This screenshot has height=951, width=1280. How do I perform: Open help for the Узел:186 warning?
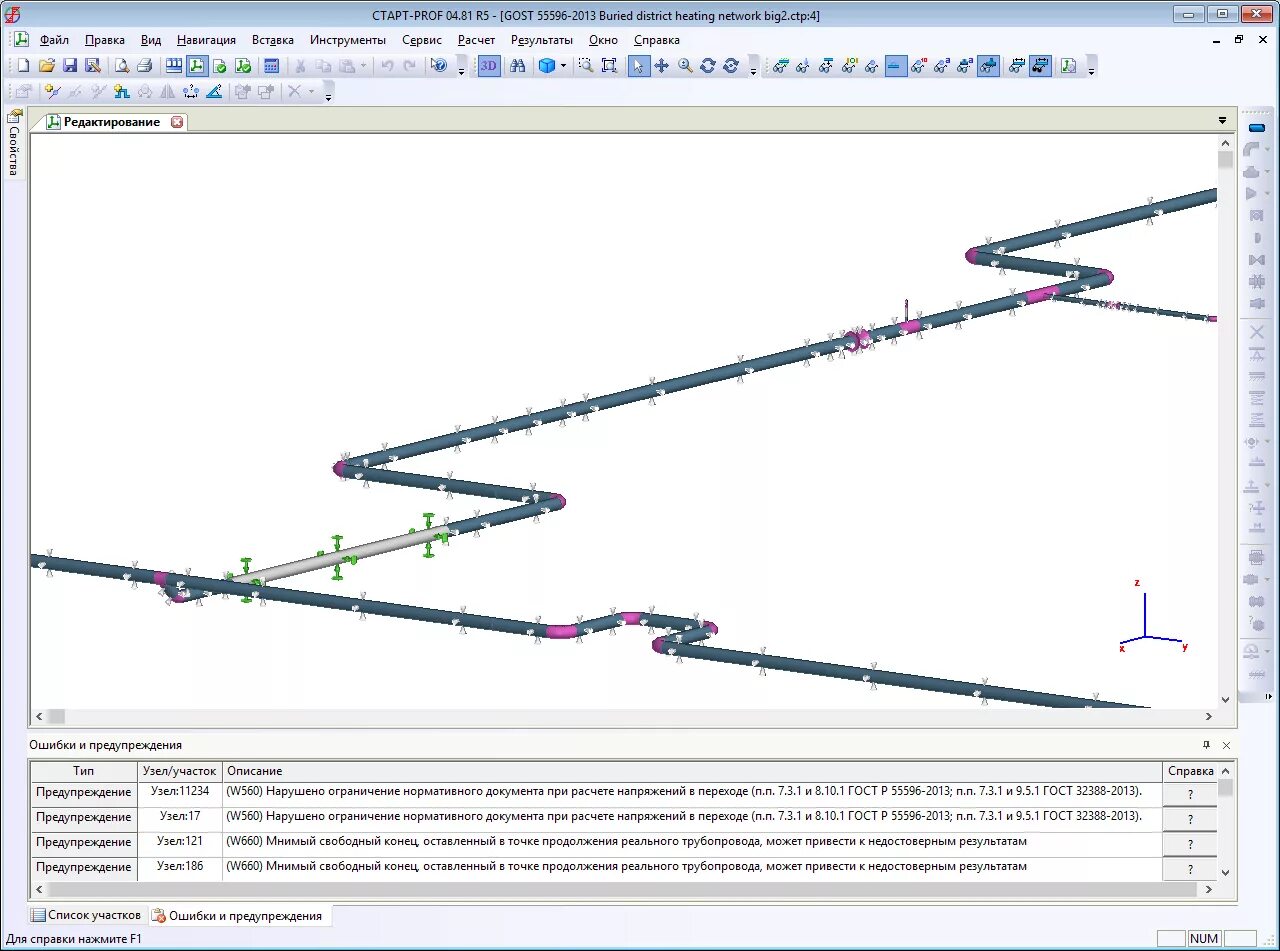point(1190,869)
